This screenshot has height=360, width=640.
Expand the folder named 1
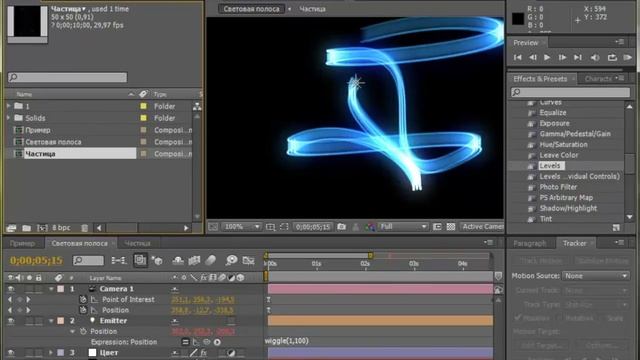coord(9,106)
